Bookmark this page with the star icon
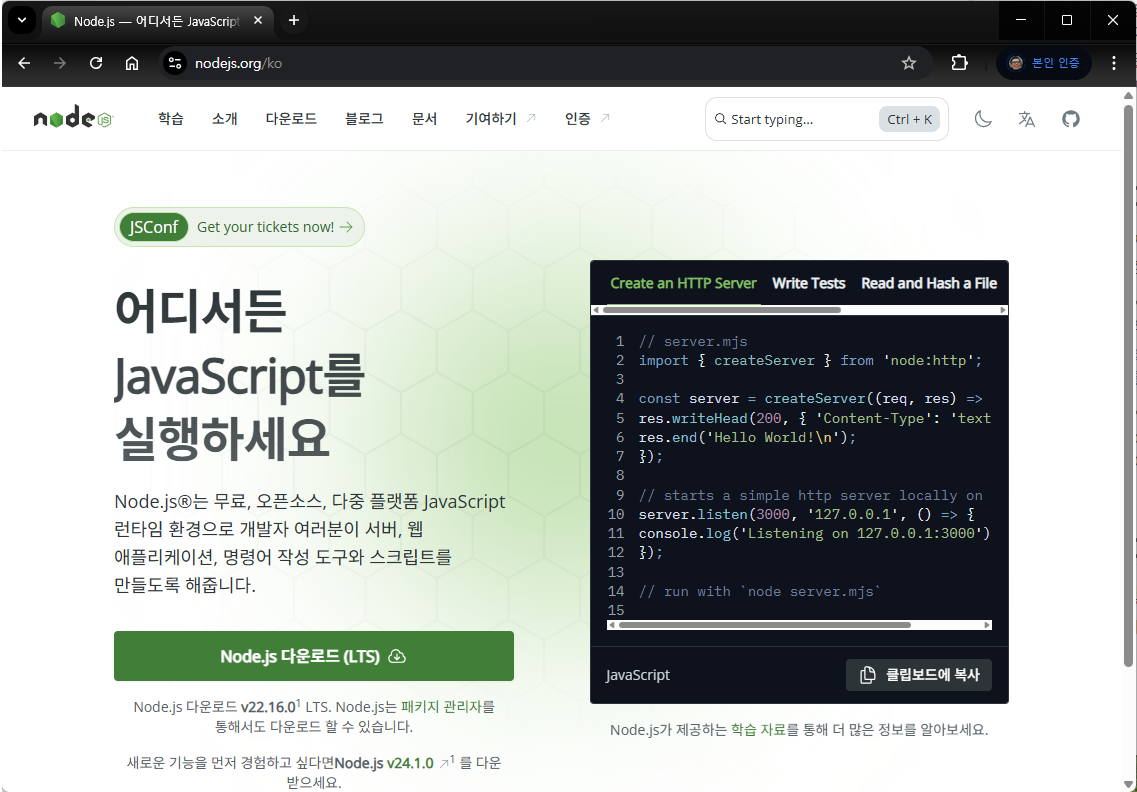1137x792 pixels. pyautogui.click(x=909, y=63)
